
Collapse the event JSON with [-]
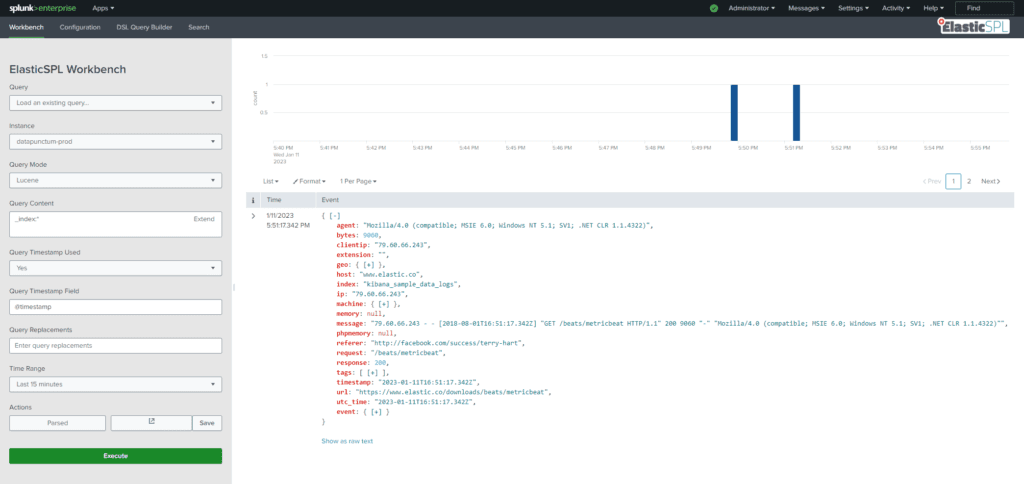334,216
